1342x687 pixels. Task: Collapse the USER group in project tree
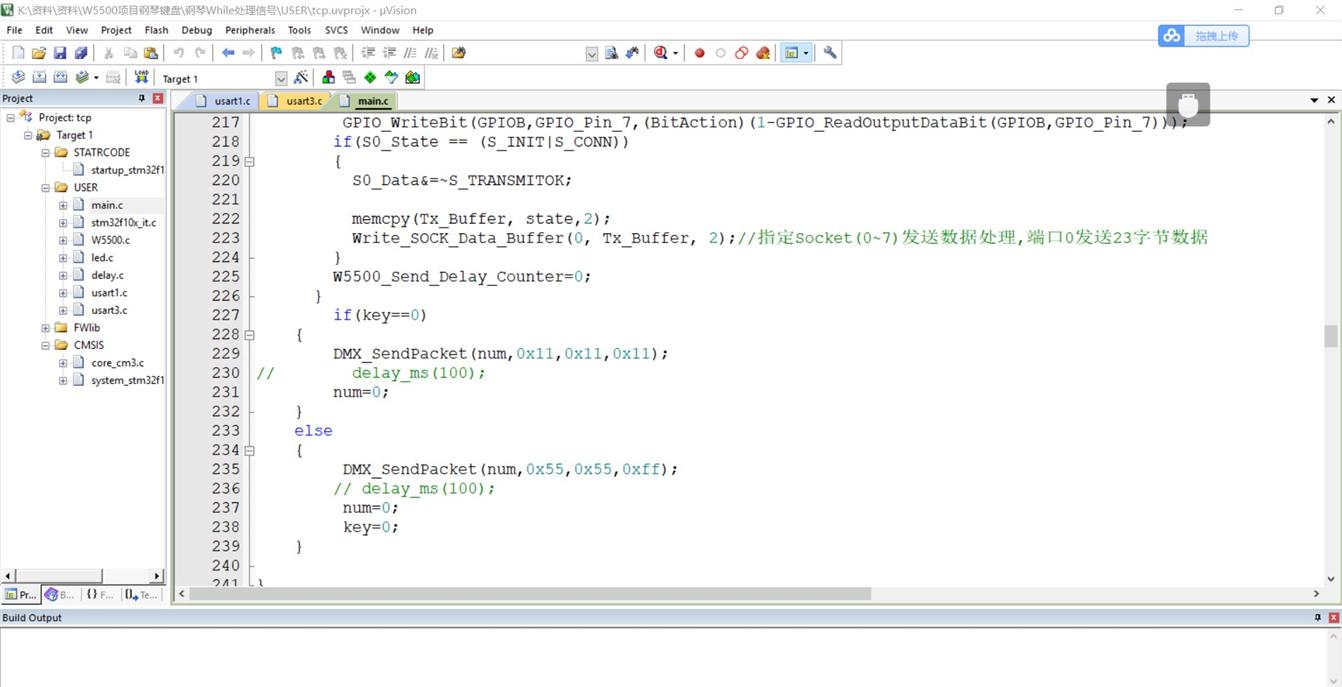click(x=46, y=188)
